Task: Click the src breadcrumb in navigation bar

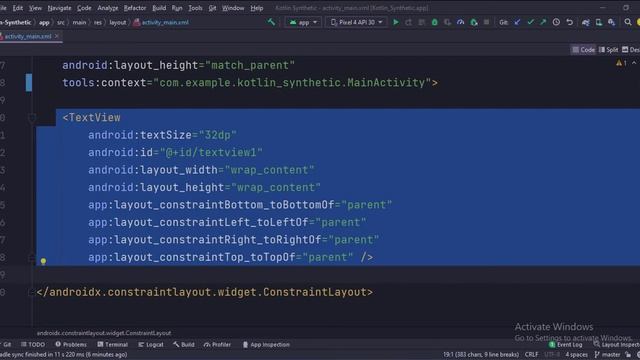Action: pos(60,22)
